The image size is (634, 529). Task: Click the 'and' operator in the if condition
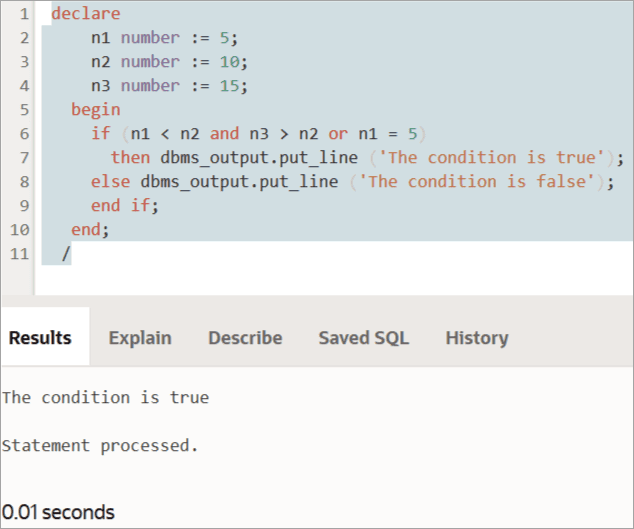(224, 133)
